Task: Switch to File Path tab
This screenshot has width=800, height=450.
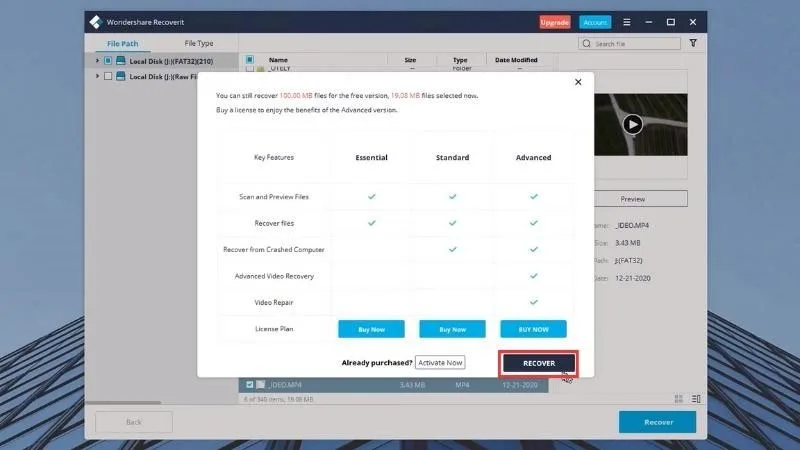Action: tap(122, 43)
